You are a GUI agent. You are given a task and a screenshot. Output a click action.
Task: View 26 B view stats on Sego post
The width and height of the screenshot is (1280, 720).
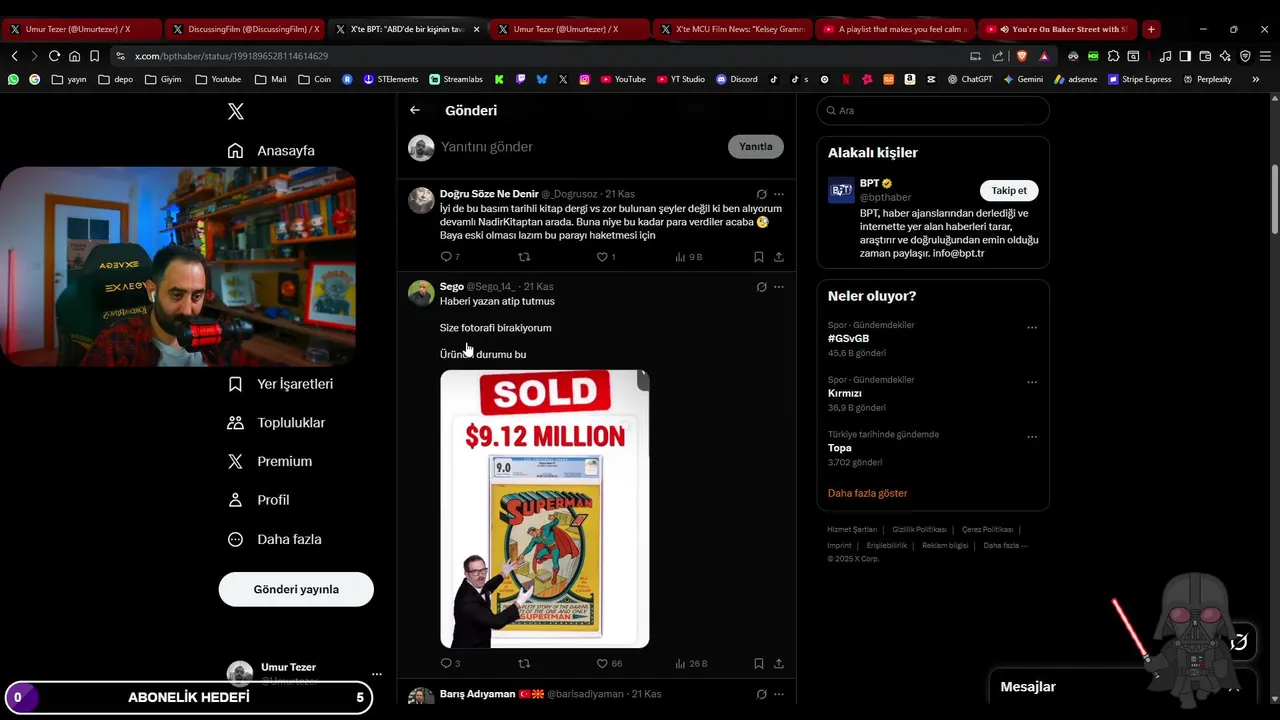click(690, 663)
